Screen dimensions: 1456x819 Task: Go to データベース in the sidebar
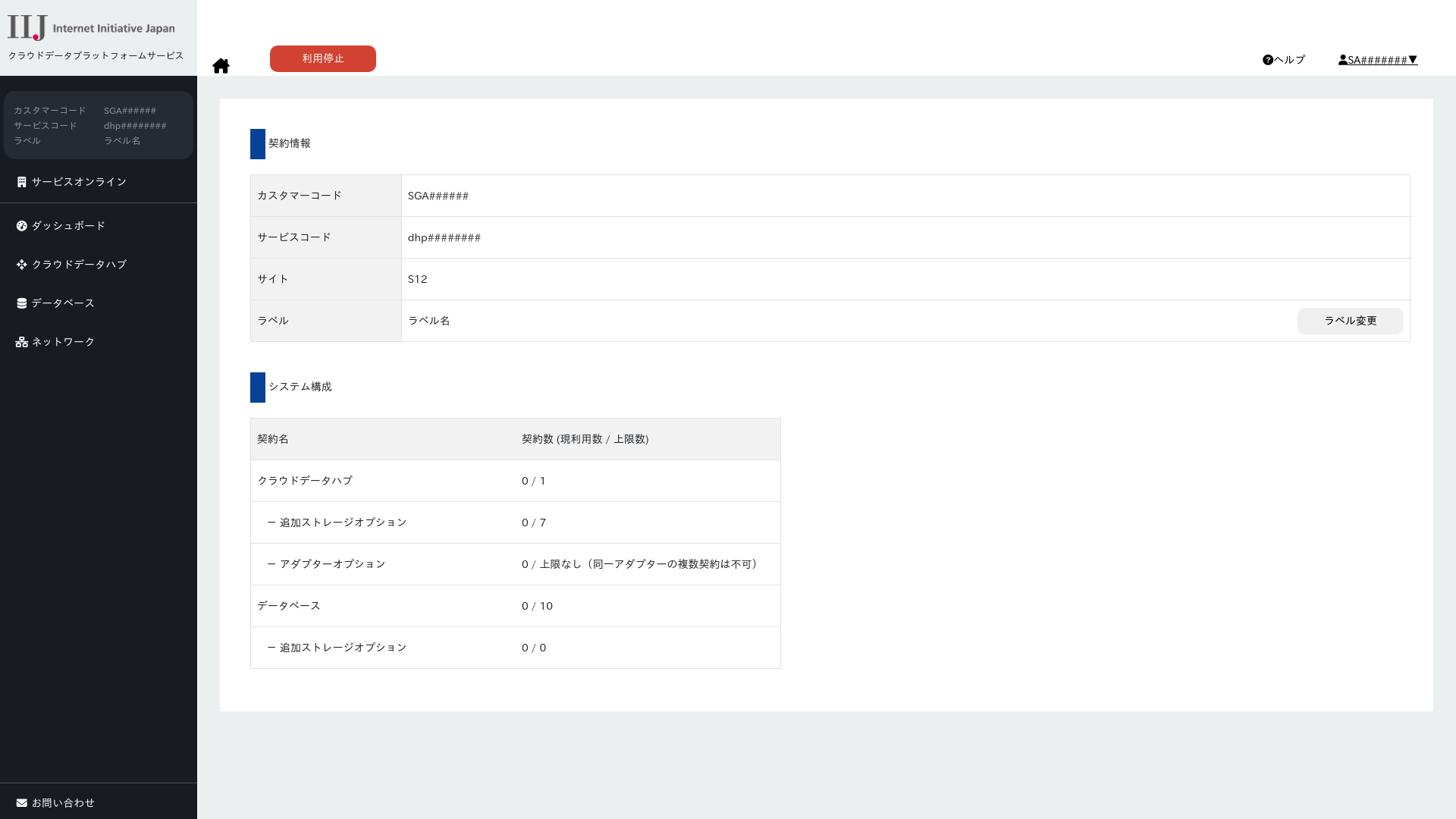tap(63, 303)
